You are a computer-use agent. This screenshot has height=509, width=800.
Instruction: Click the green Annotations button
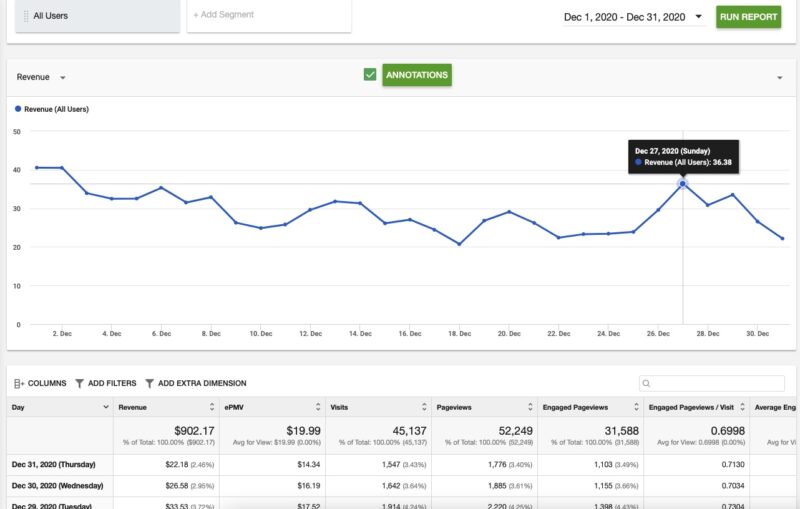point(416,75)
